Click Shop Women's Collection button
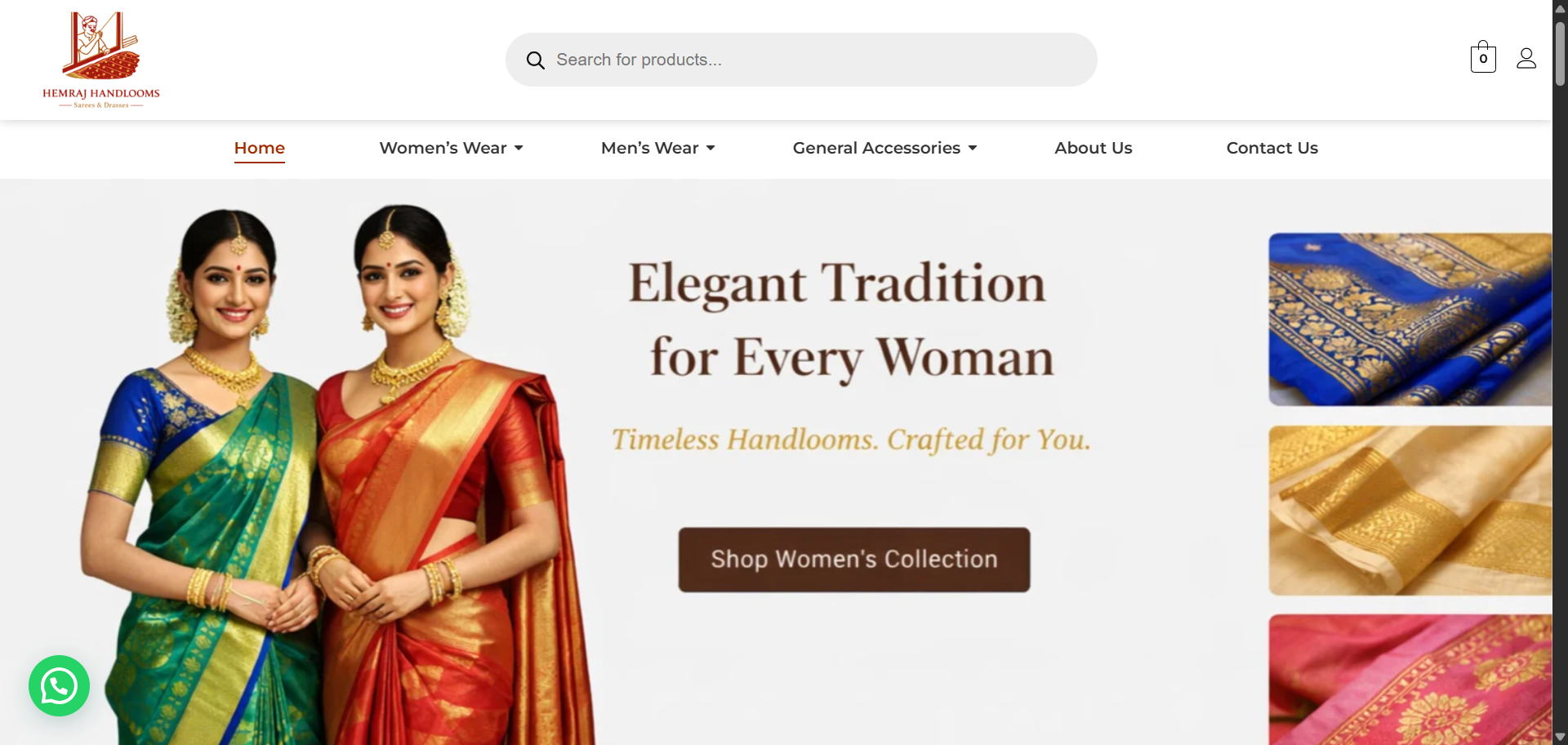 [x=854, y=560]
